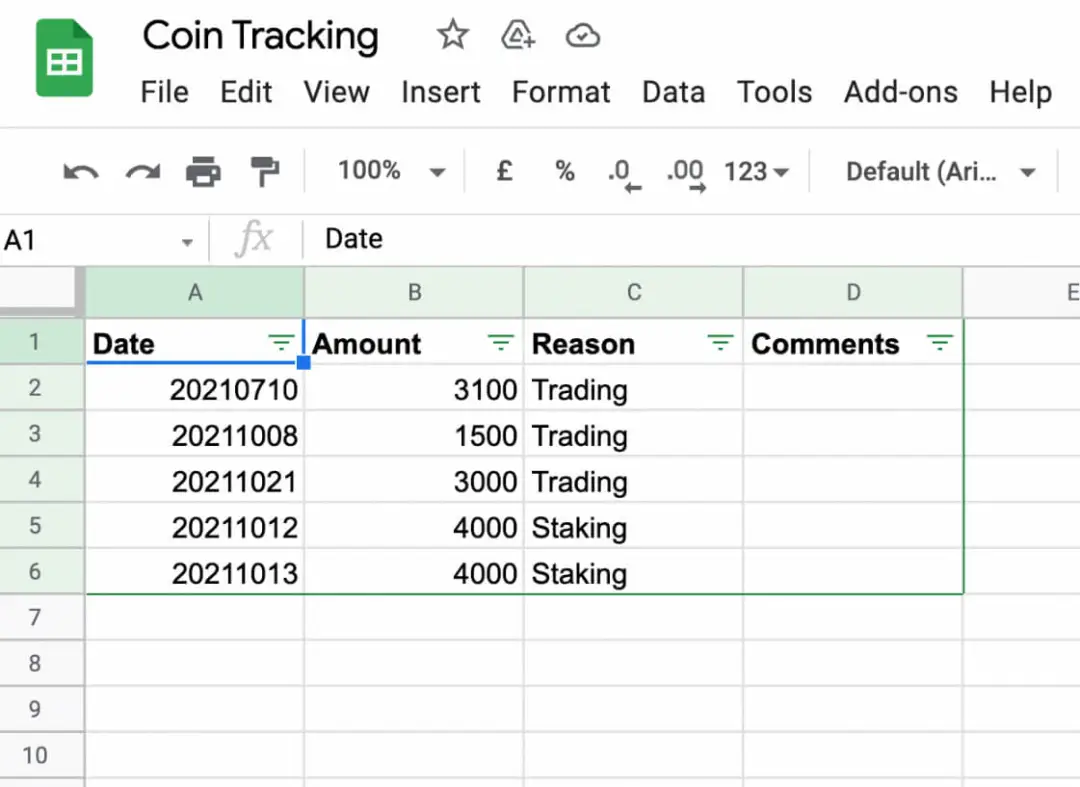Select the Paint format roller icon
The width and height of the screenshot is (1080, 787).
[x=265, y=172]
